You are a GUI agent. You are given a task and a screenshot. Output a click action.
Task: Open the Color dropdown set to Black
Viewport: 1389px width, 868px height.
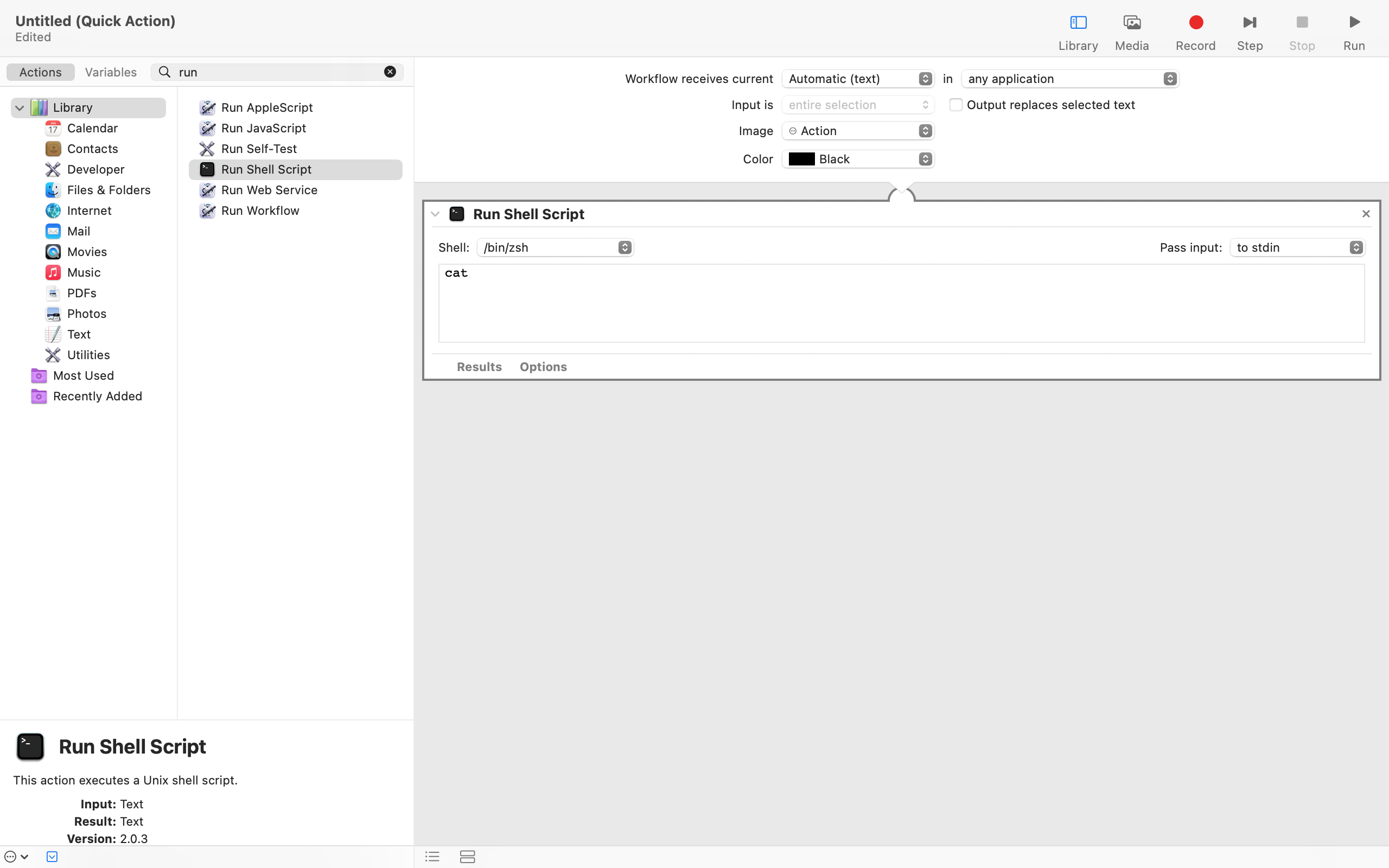857,159
